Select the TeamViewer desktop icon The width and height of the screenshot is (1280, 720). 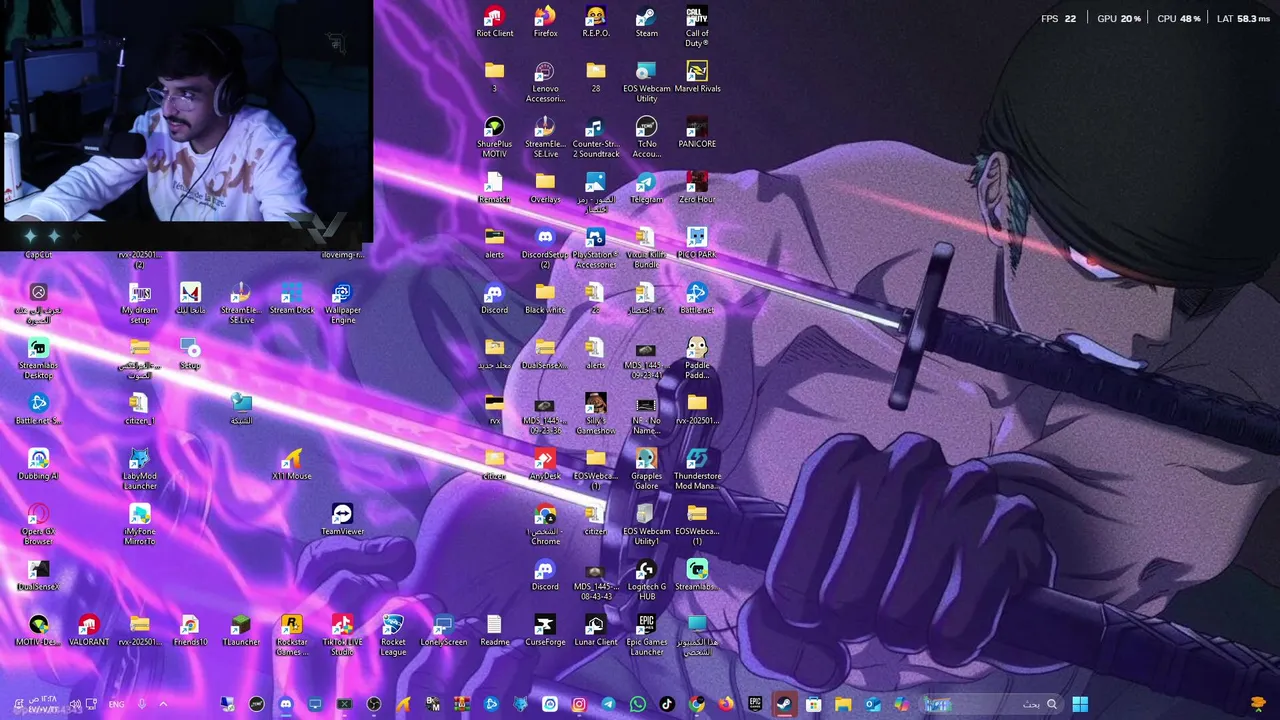point(342,519)
